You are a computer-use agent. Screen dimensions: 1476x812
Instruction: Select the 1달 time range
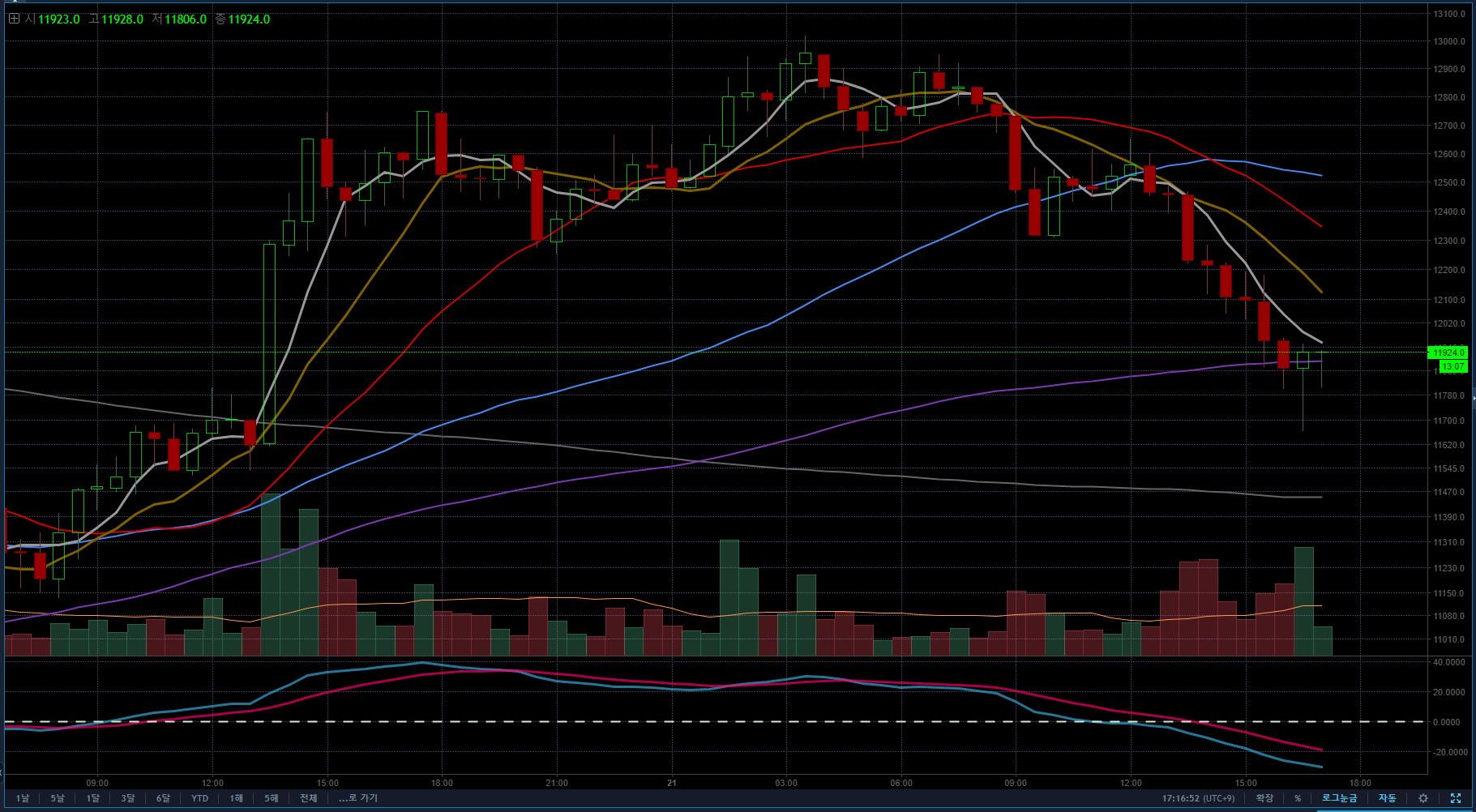tap(93, 798)
